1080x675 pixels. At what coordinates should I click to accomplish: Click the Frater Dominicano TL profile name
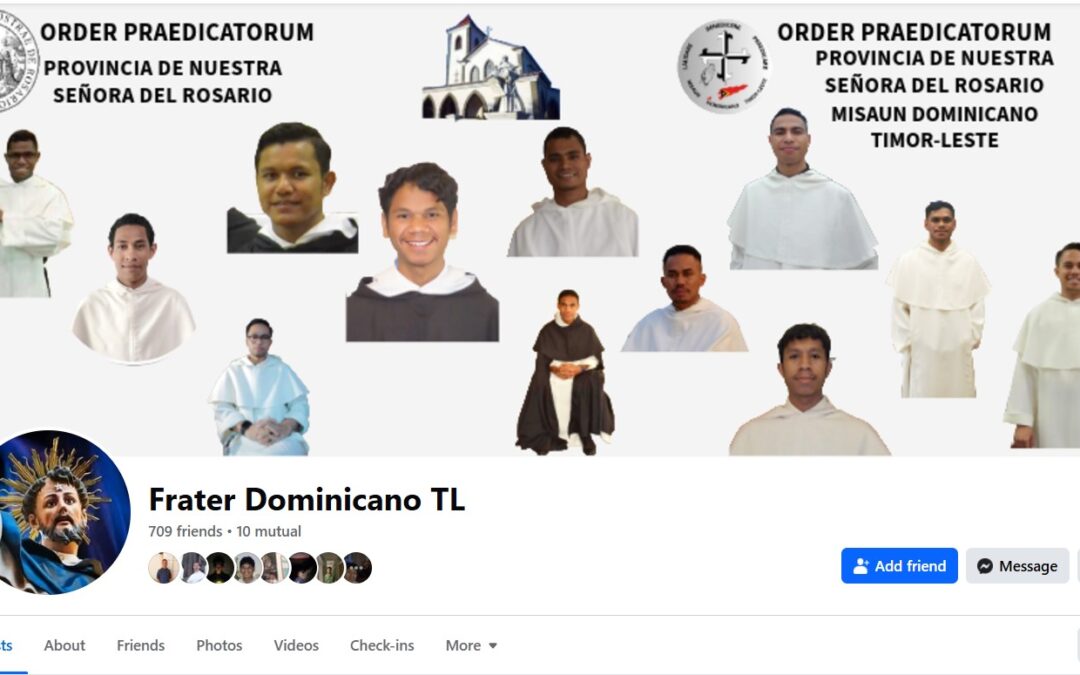307,499
